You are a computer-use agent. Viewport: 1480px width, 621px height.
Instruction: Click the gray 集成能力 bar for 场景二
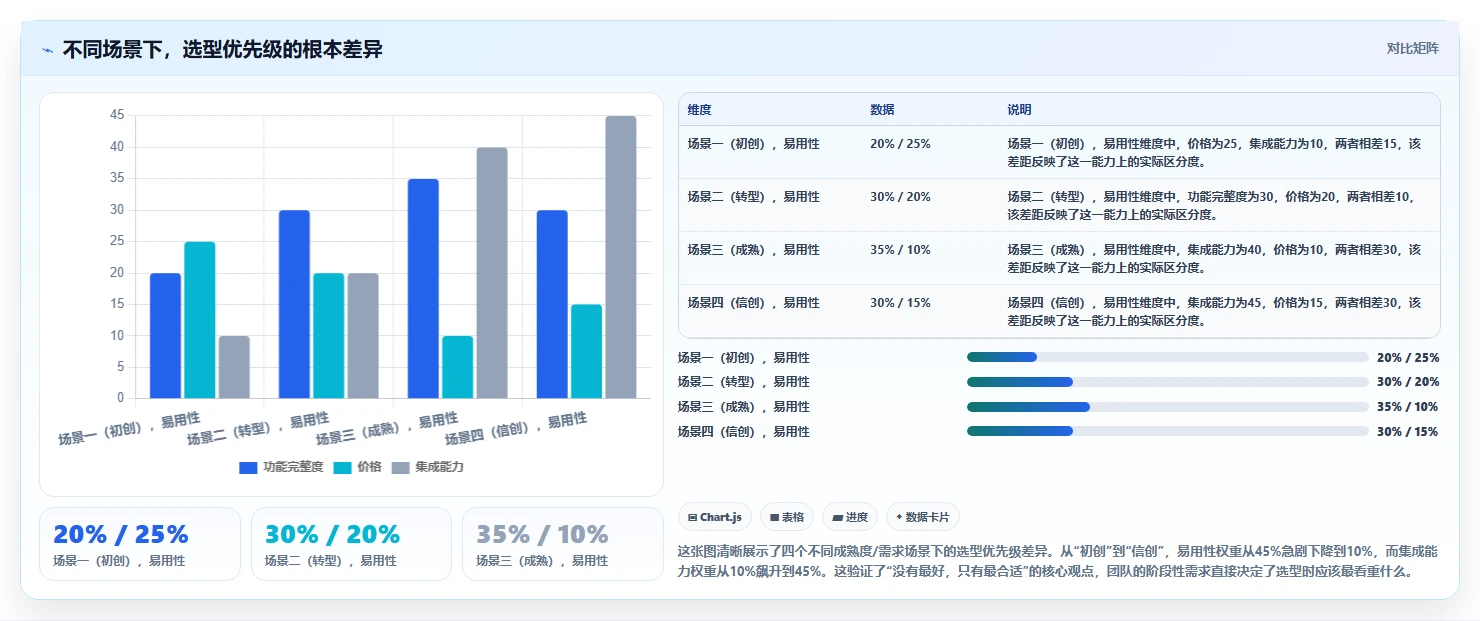pyautogui.click(x=363, y=336)
